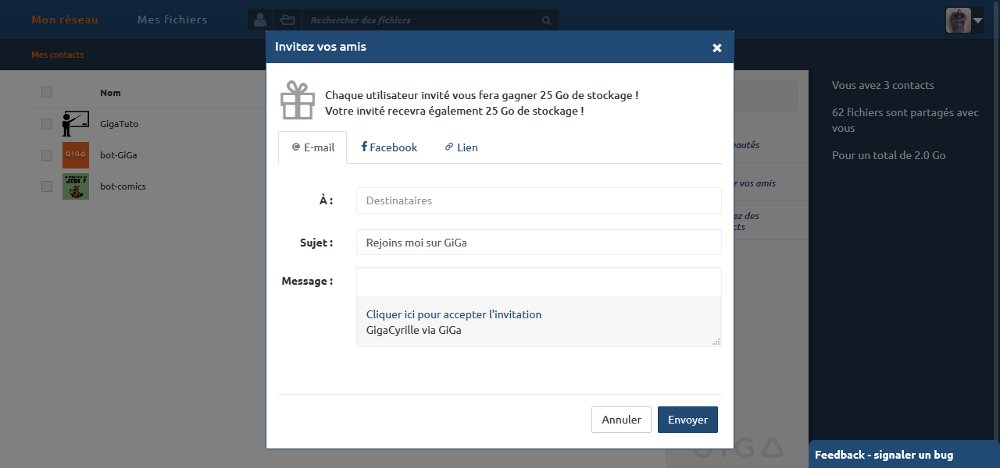Toggle the select-all contacts checkbox
Image resolution: width=1000 pixels, height=468 pixels.
coord(47,92)
